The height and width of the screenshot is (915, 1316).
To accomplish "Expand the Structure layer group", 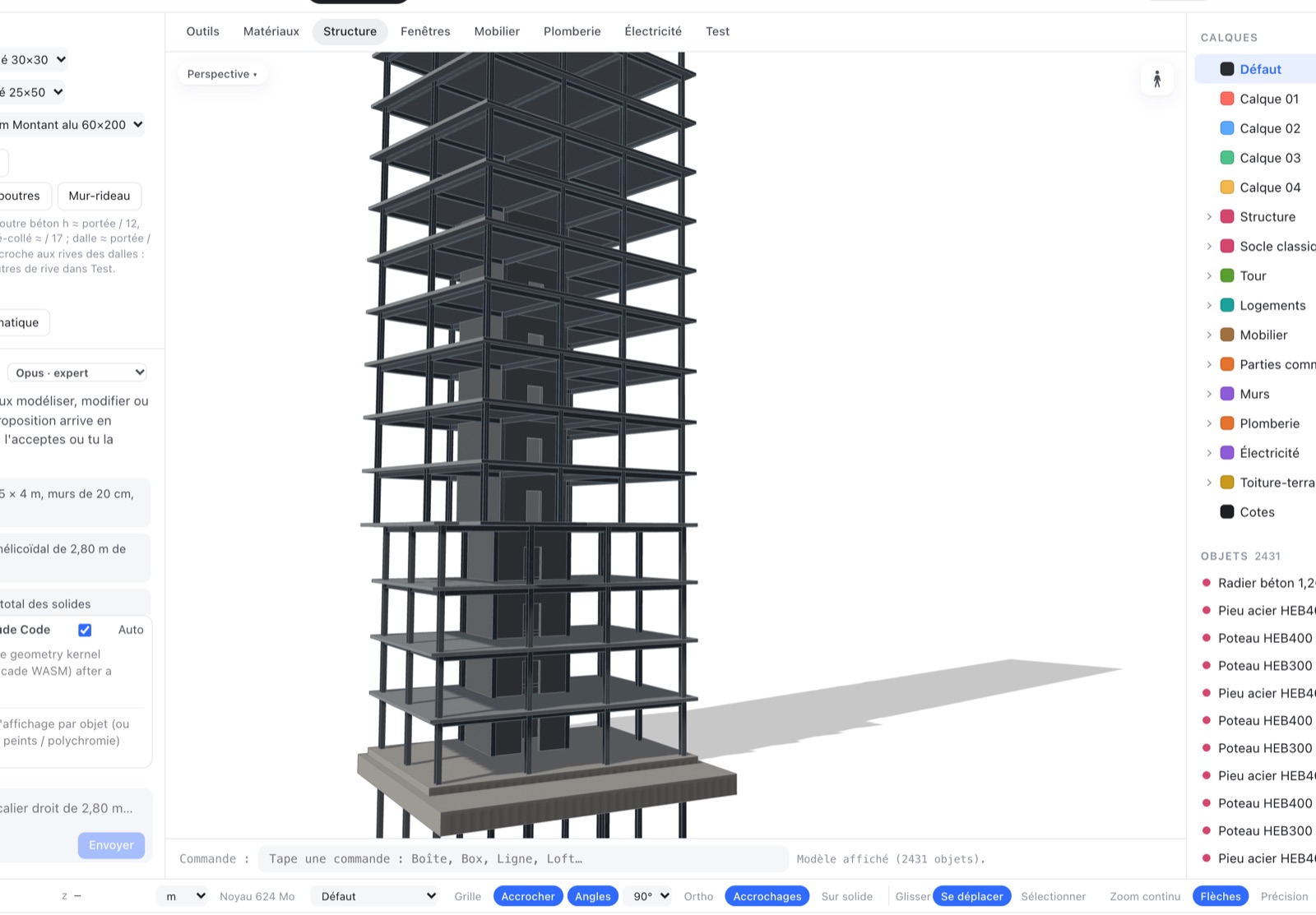I will click(1208, 217).
